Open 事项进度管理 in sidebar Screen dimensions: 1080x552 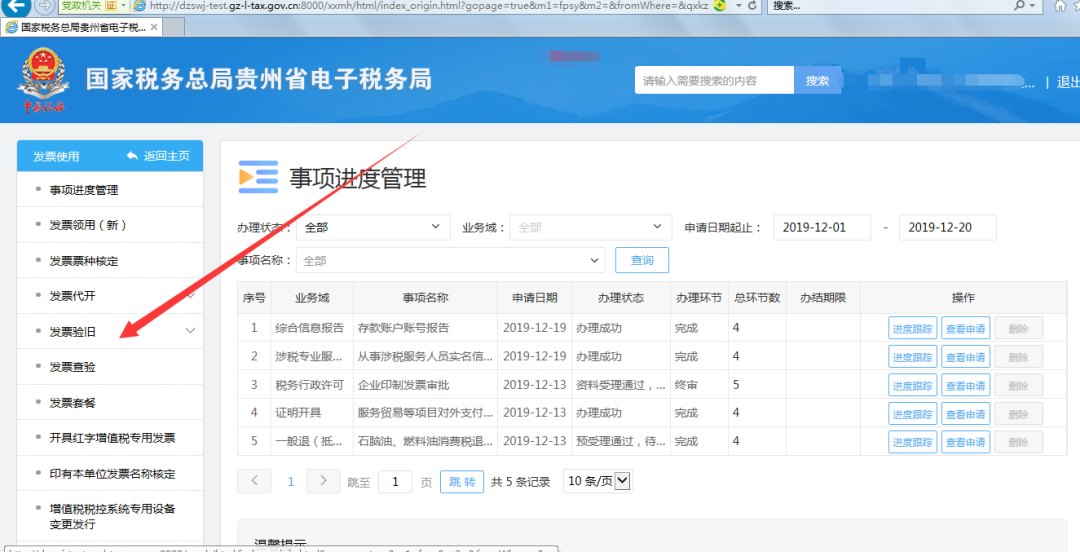click(x=84, y=190)
